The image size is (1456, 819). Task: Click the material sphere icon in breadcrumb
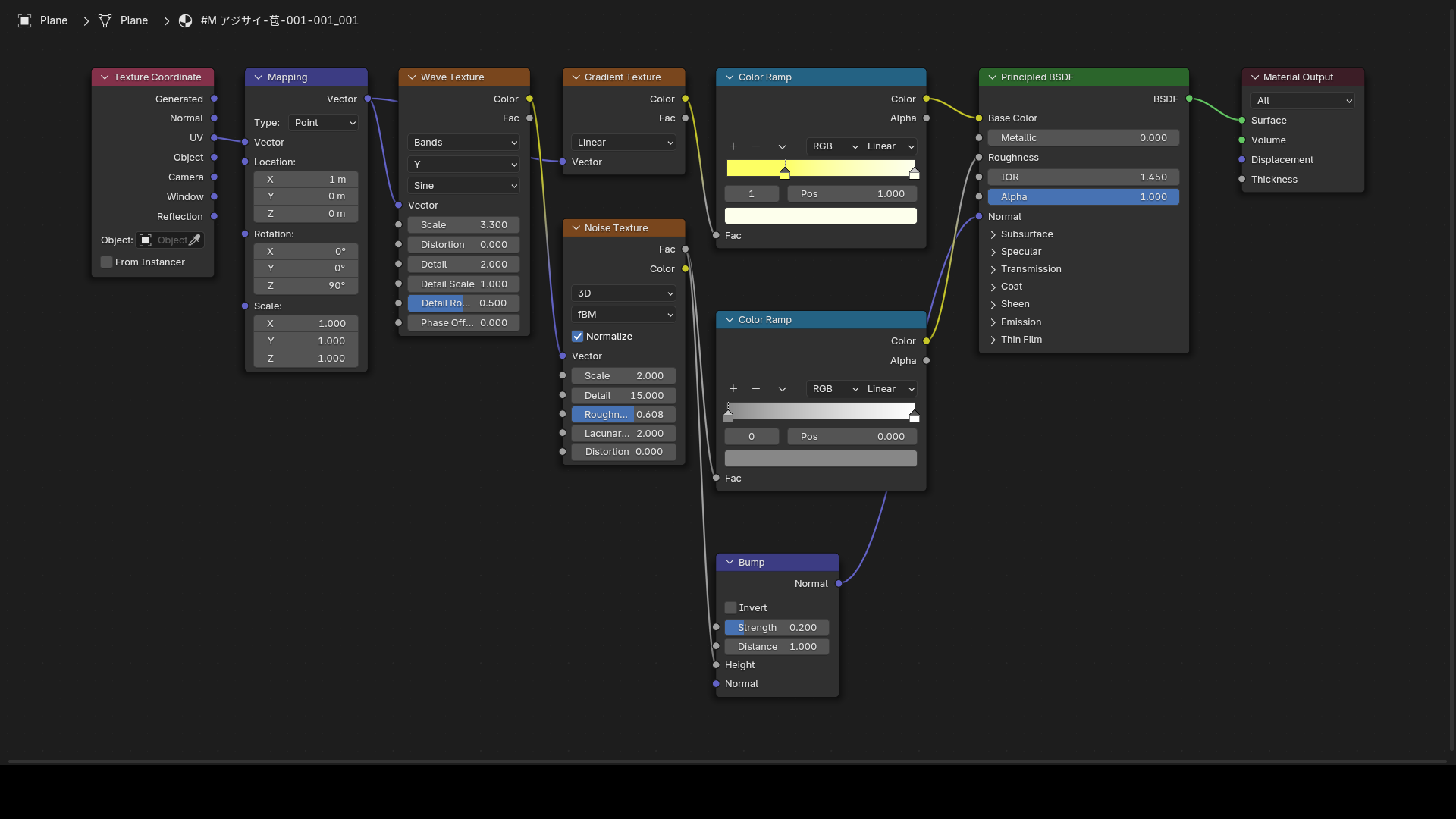(185, 20)
